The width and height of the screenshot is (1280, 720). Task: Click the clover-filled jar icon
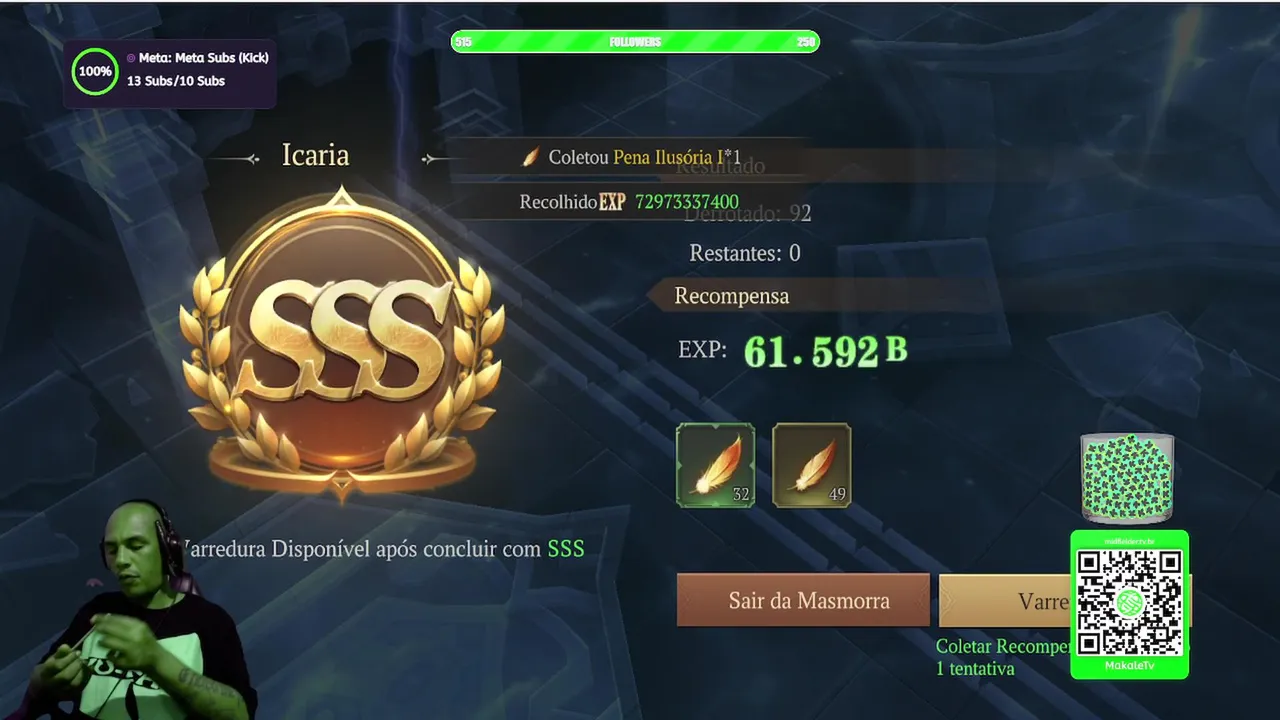(x=1127, y=478)
